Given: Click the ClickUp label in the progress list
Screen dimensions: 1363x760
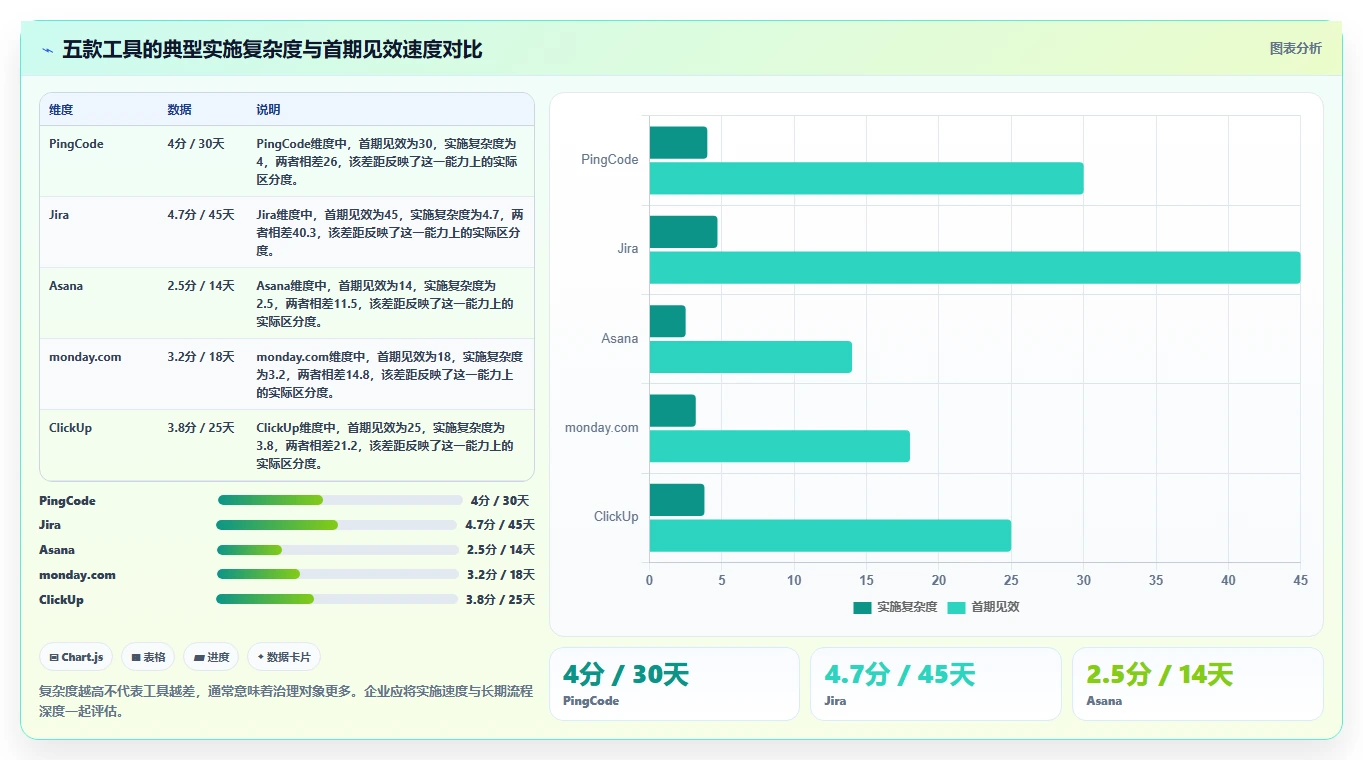Looking at the screenshot, I should (x=61, y=600).
